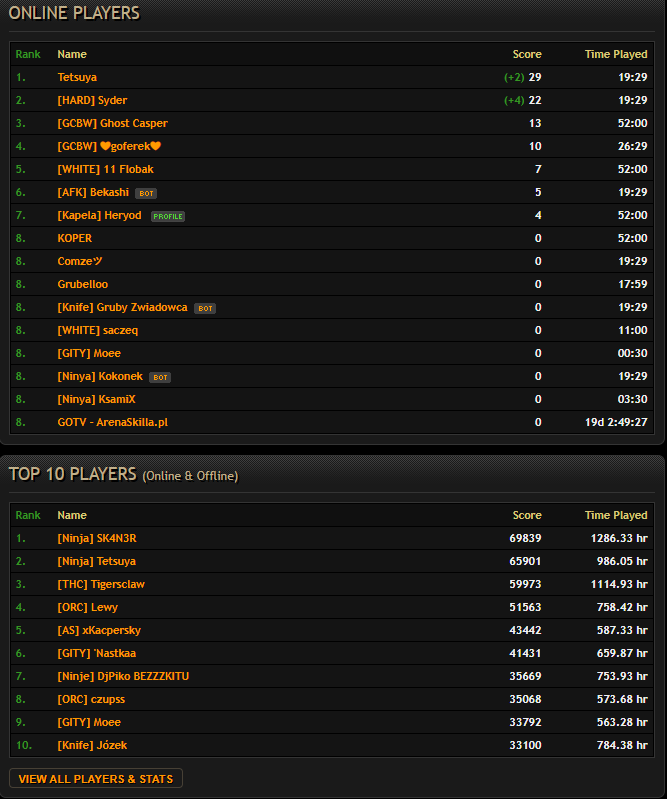Select [AS] xKacpersky in top players
Screen dimensions: 667x799
point(99,630)
